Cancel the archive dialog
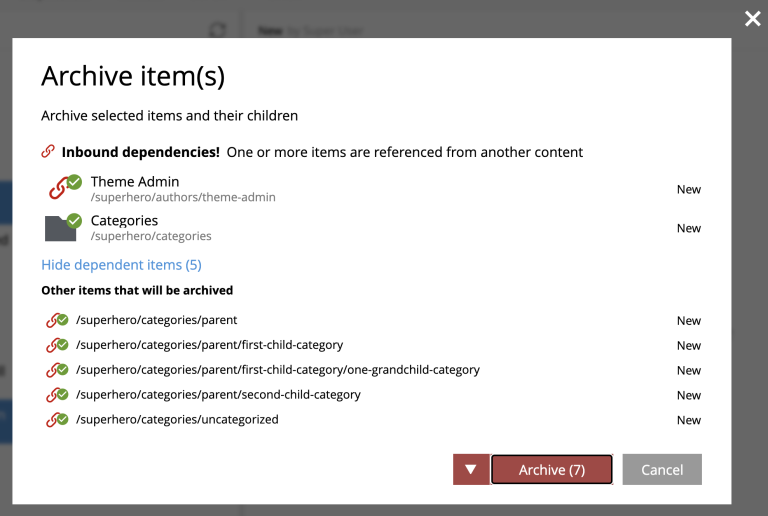The width and height of the screenshot is (768, 516). (x=661, y=469)
